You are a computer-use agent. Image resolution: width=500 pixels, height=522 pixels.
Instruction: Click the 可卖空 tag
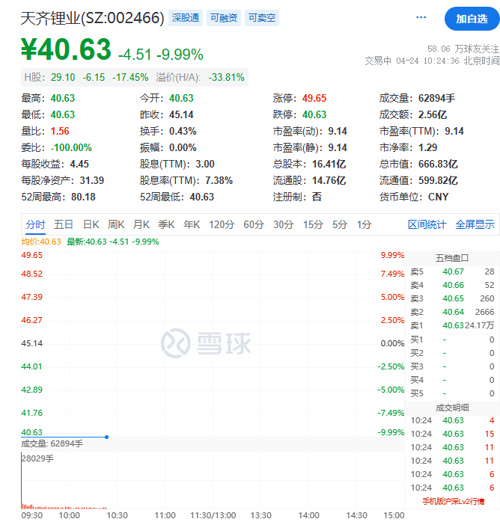point(262,18)
